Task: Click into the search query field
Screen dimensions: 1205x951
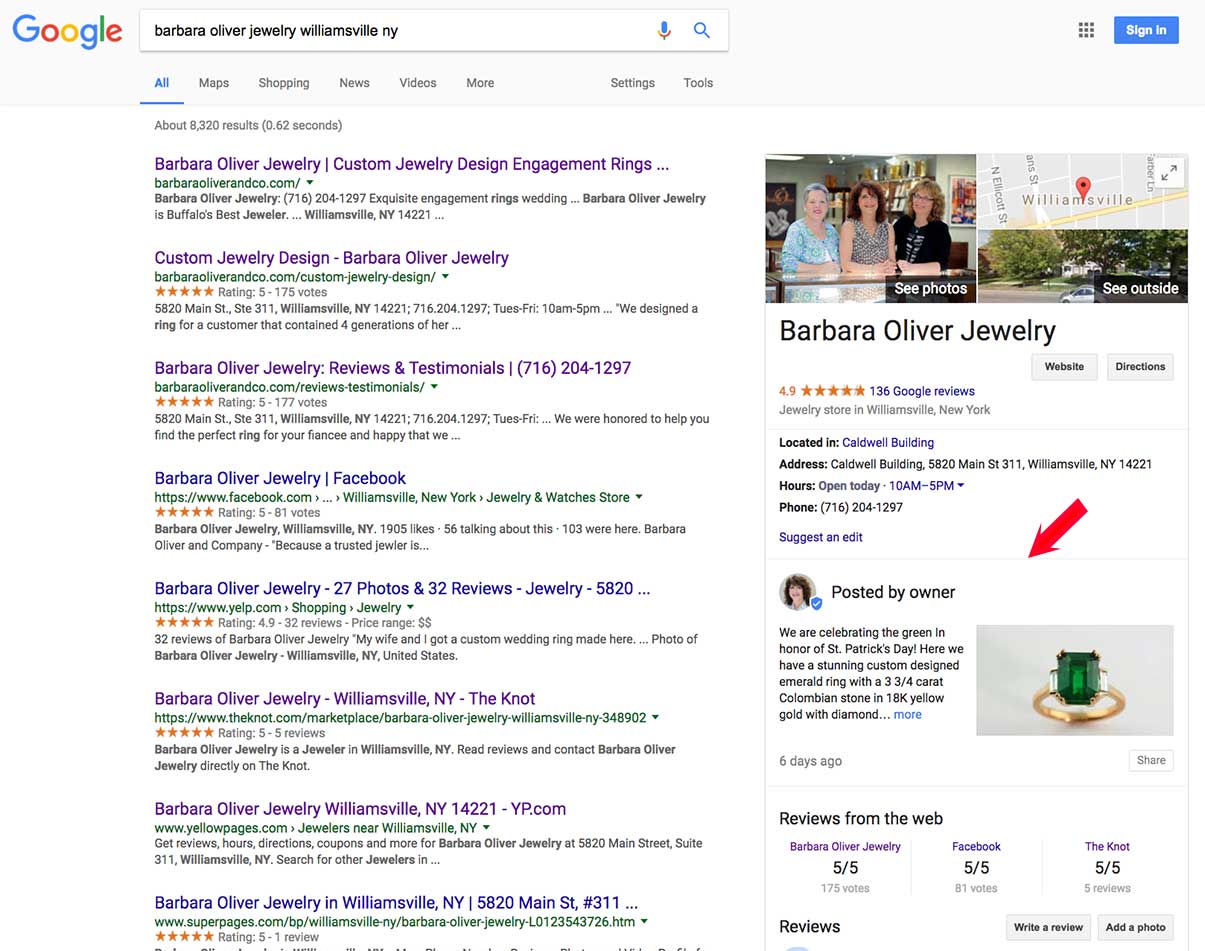Action: [398, 31]
